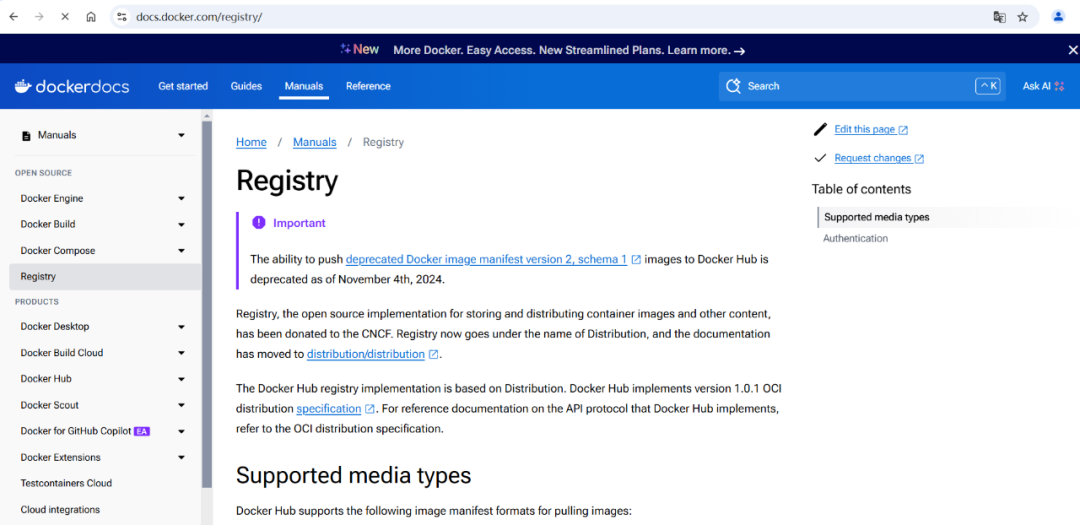Click the sidebar vertical scrollbar
This screenshot has width=1080, height=525.
[x=207, y=304]
